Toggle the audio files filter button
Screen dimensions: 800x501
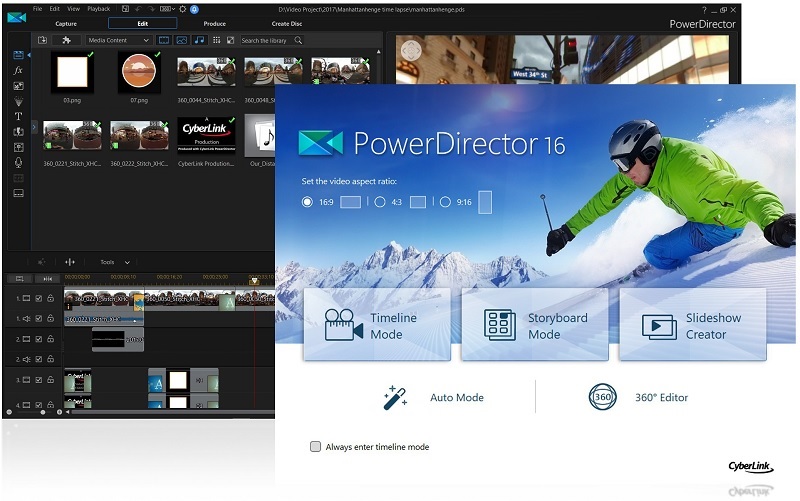click(x=199, y=40)
